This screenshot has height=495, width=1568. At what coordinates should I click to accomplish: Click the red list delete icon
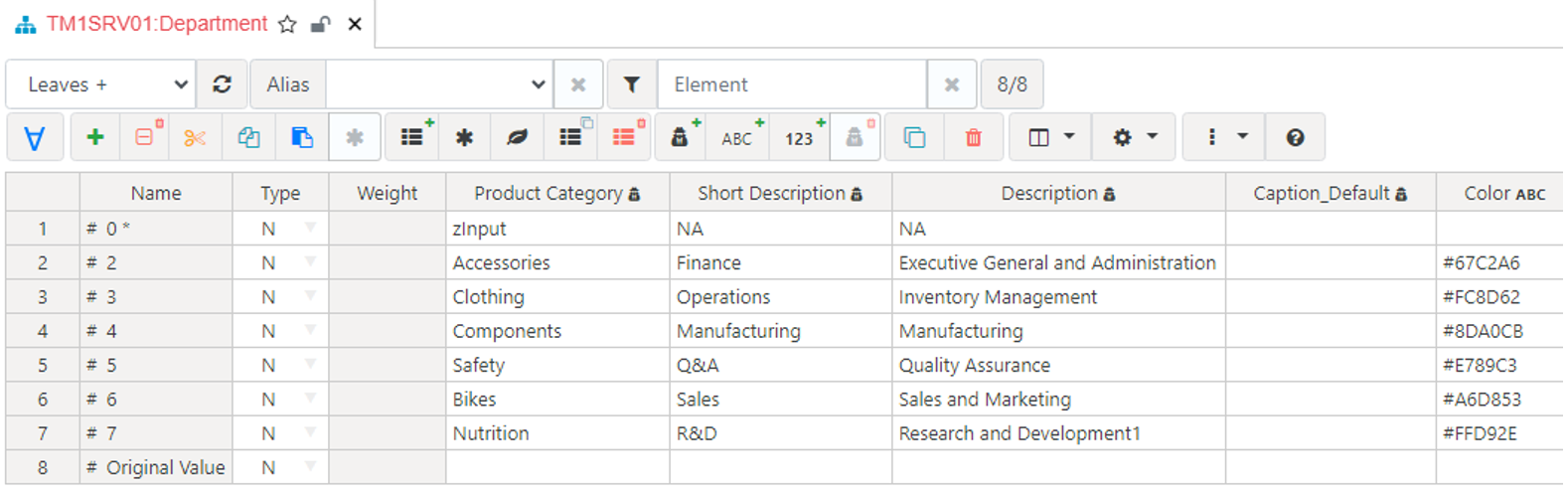coord(625,137)
